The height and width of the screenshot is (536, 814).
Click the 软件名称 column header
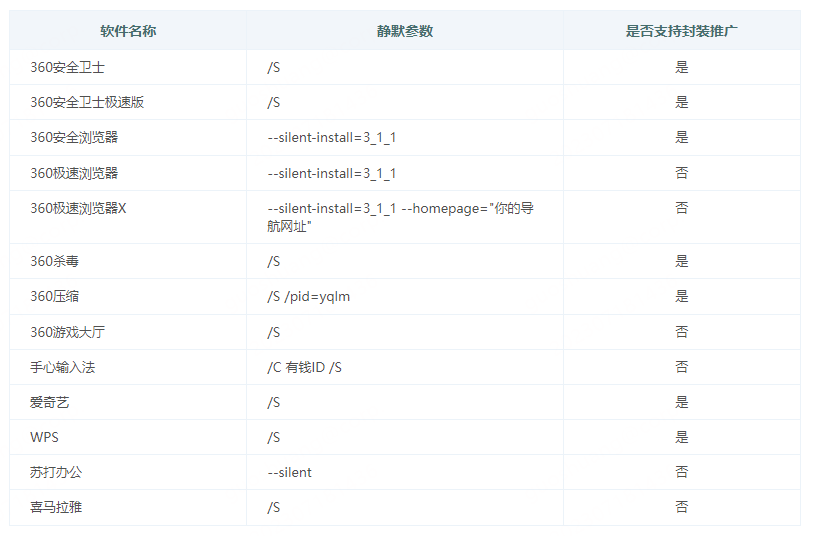click(128, 31)
